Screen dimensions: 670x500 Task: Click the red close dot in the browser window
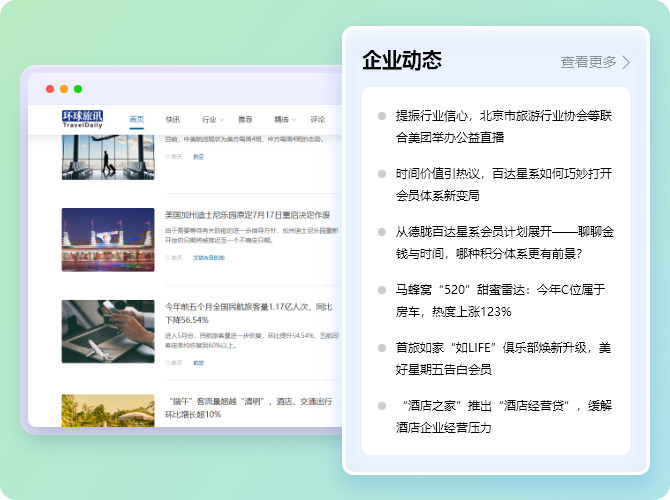[50, 89]
